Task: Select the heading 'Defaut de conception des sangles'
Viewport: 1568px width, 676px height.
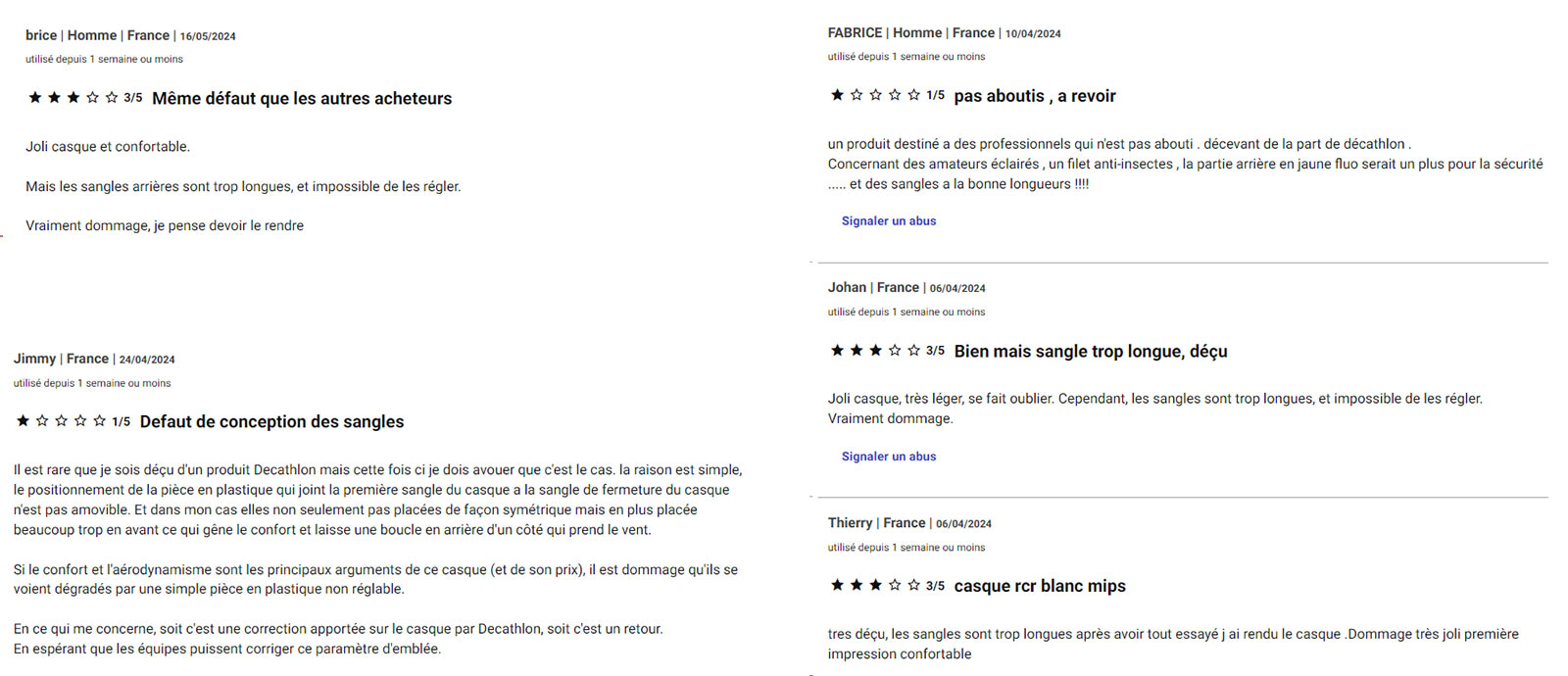Action: (271, 421)
